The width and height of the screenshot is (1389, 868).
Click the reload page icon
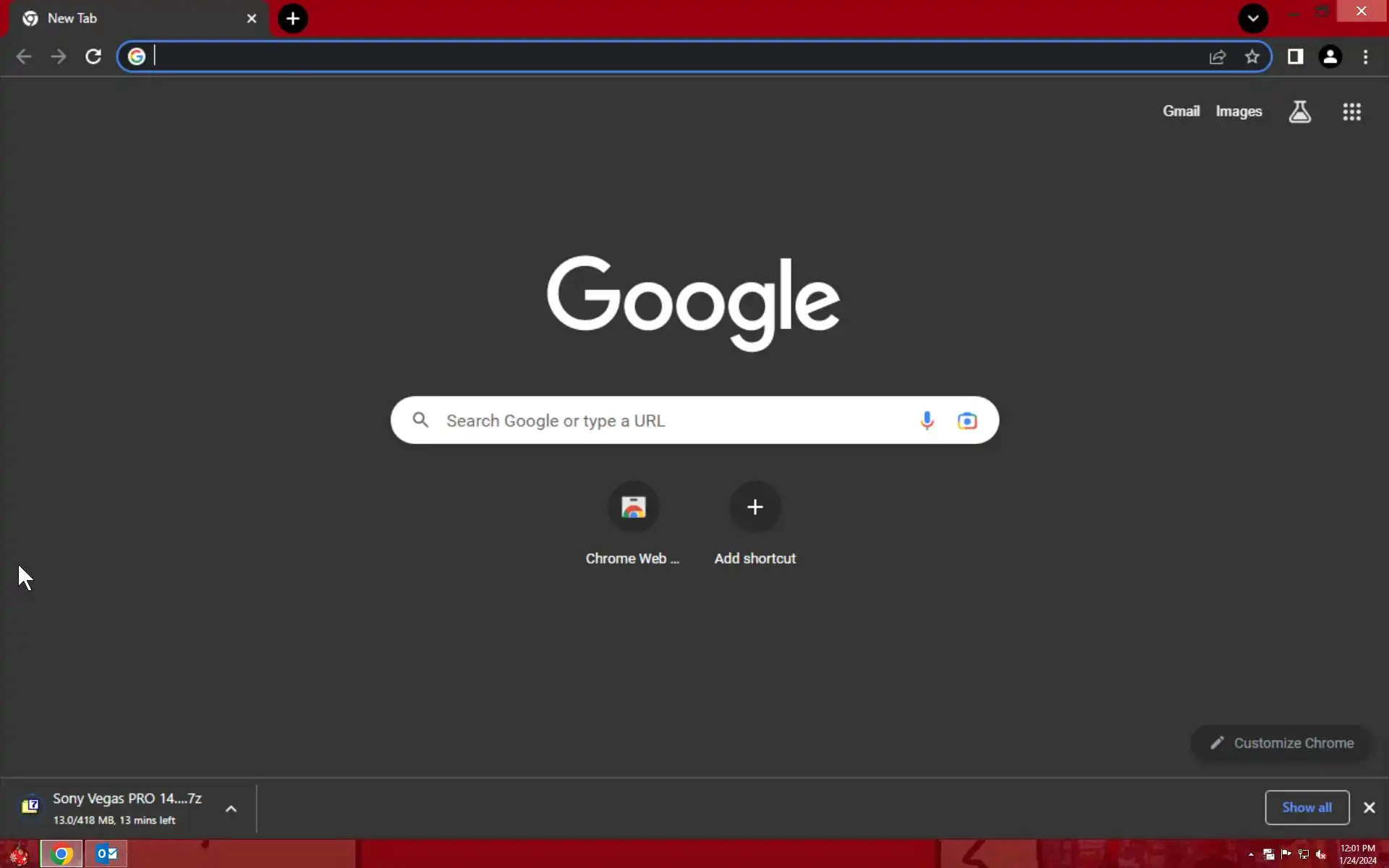click(x=93, y=56)
